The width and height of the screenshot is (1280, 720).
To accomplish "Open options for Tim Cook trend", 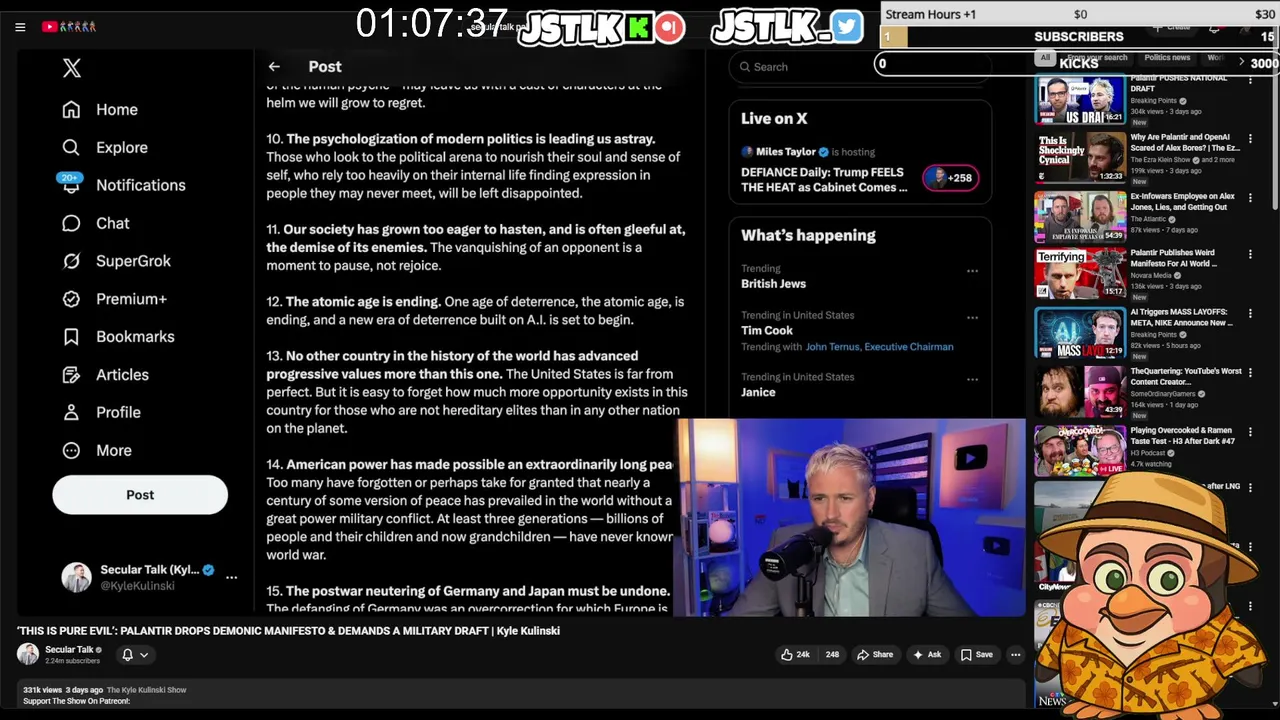I will [972, 318].
